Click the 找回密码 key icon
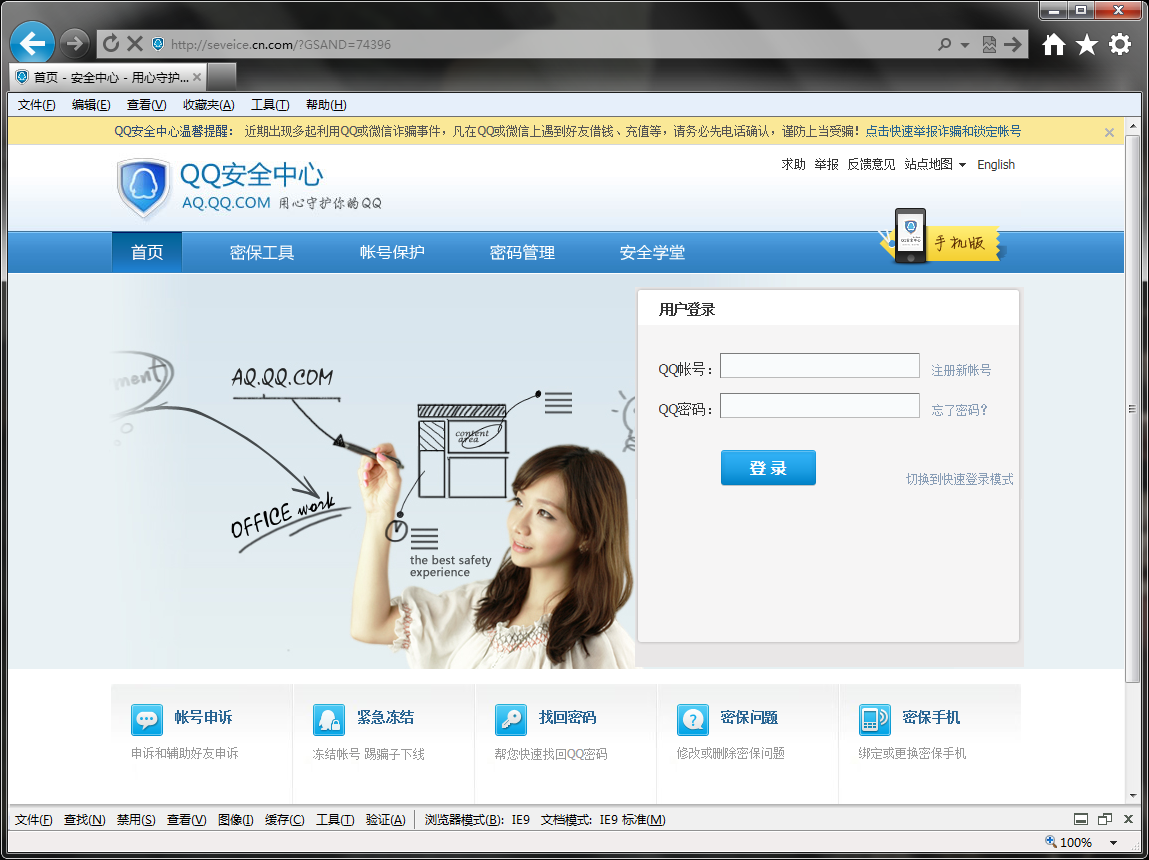Image resolution: width=1149 pixels, height=860 pixels. (x=511, y=719)
